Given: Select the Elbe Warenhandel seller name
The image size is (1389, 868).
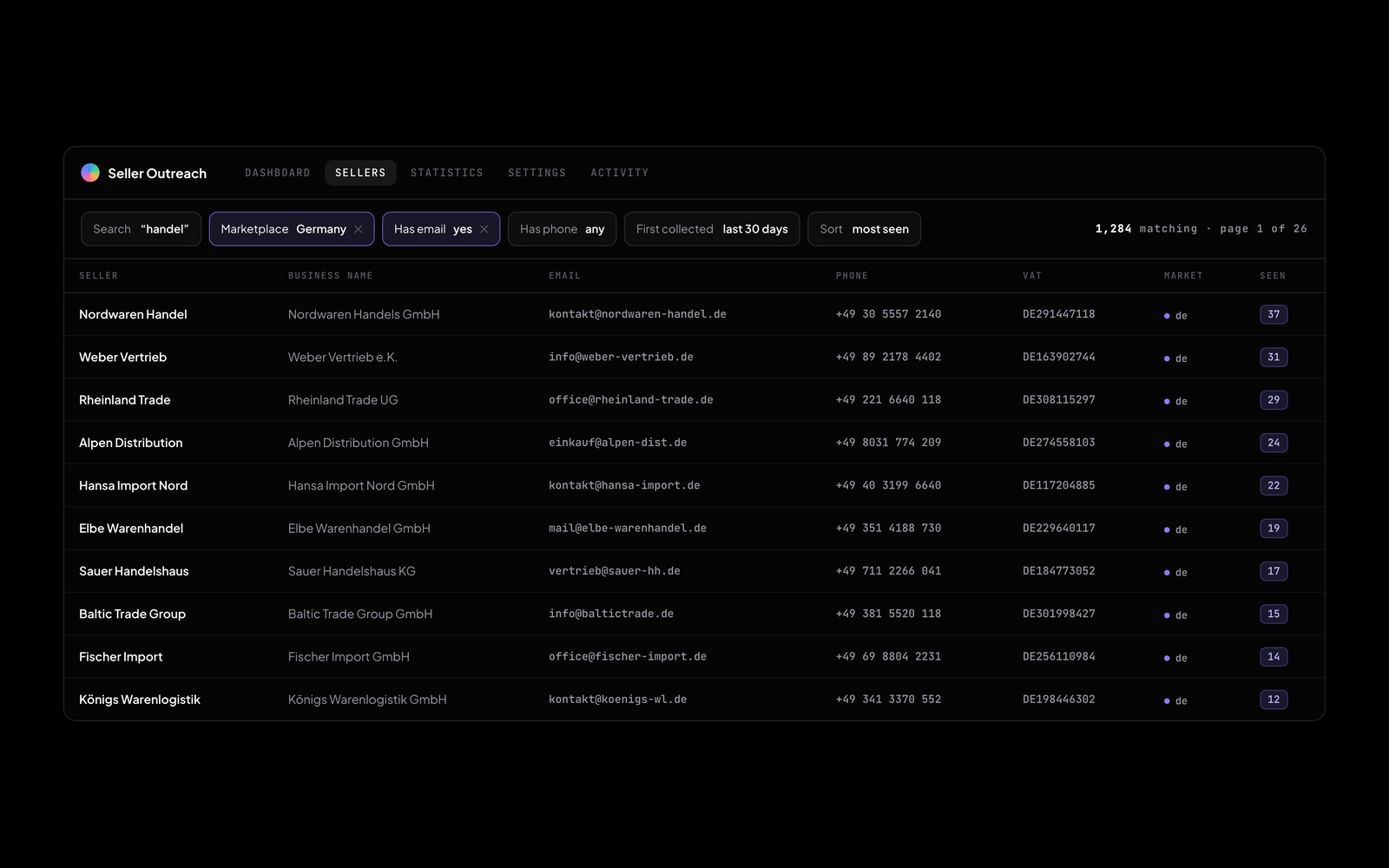Looking at the screenshot, I should pyautogui.click(x=131, y=529).
